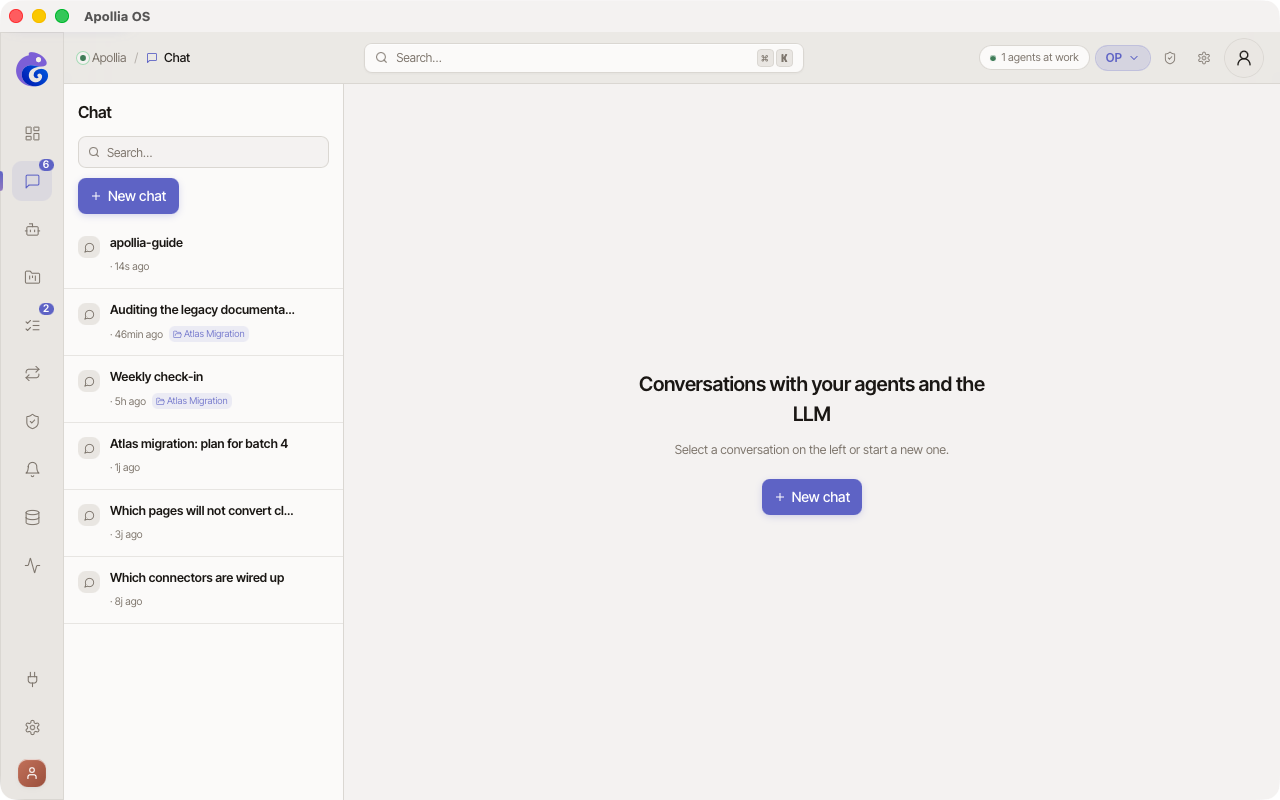Image resolution: width=1280 pixels, height=800 pixels.
Task: Open the workflows loop arrows icon
Action: pos(32,373)
